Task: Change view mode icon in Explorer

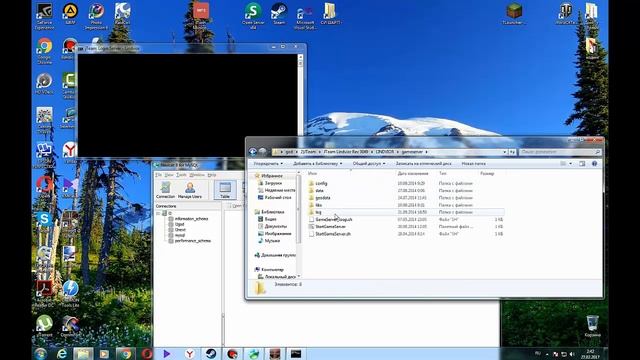Action: click(563, 164)
